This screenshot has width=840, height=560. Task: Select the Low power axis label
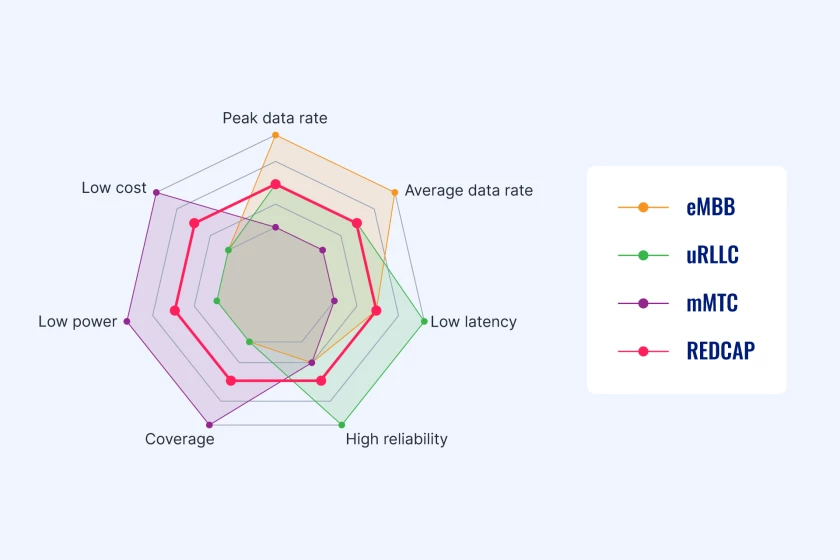(x=78, y=322)
